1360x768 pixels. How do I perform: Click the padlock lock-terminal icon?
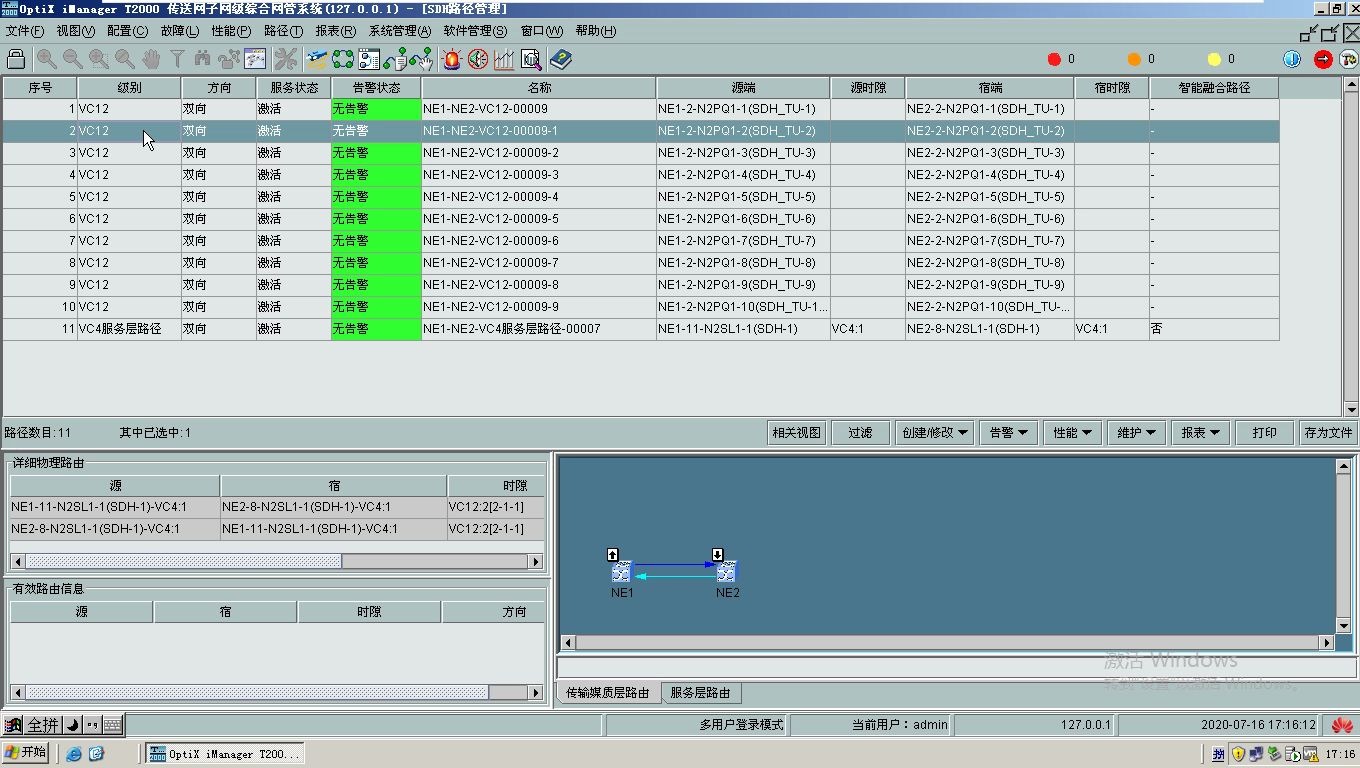pyautogui.click(x=15, y=59)
